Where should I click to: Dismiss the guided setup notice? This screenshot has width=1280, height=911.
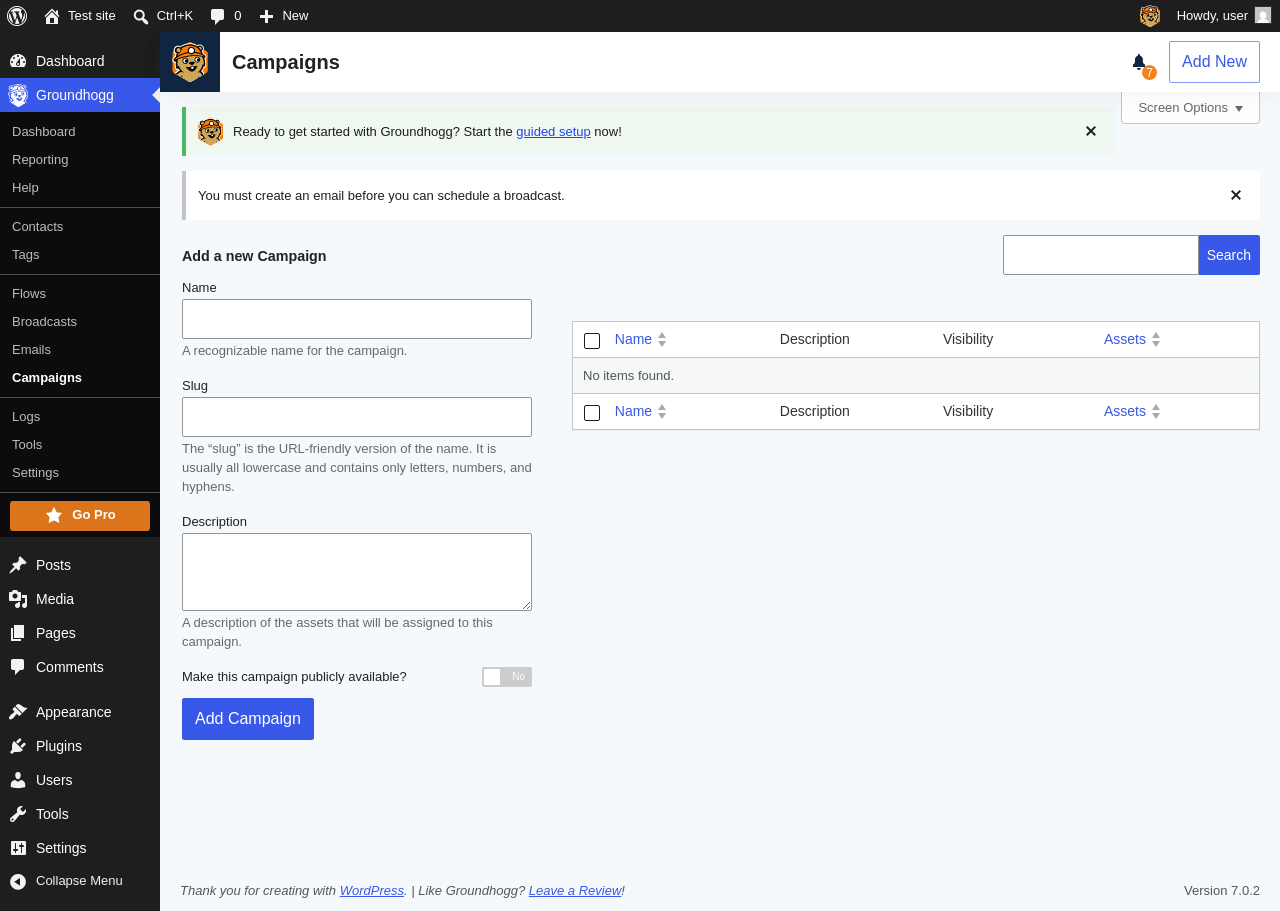point(1091,131)
